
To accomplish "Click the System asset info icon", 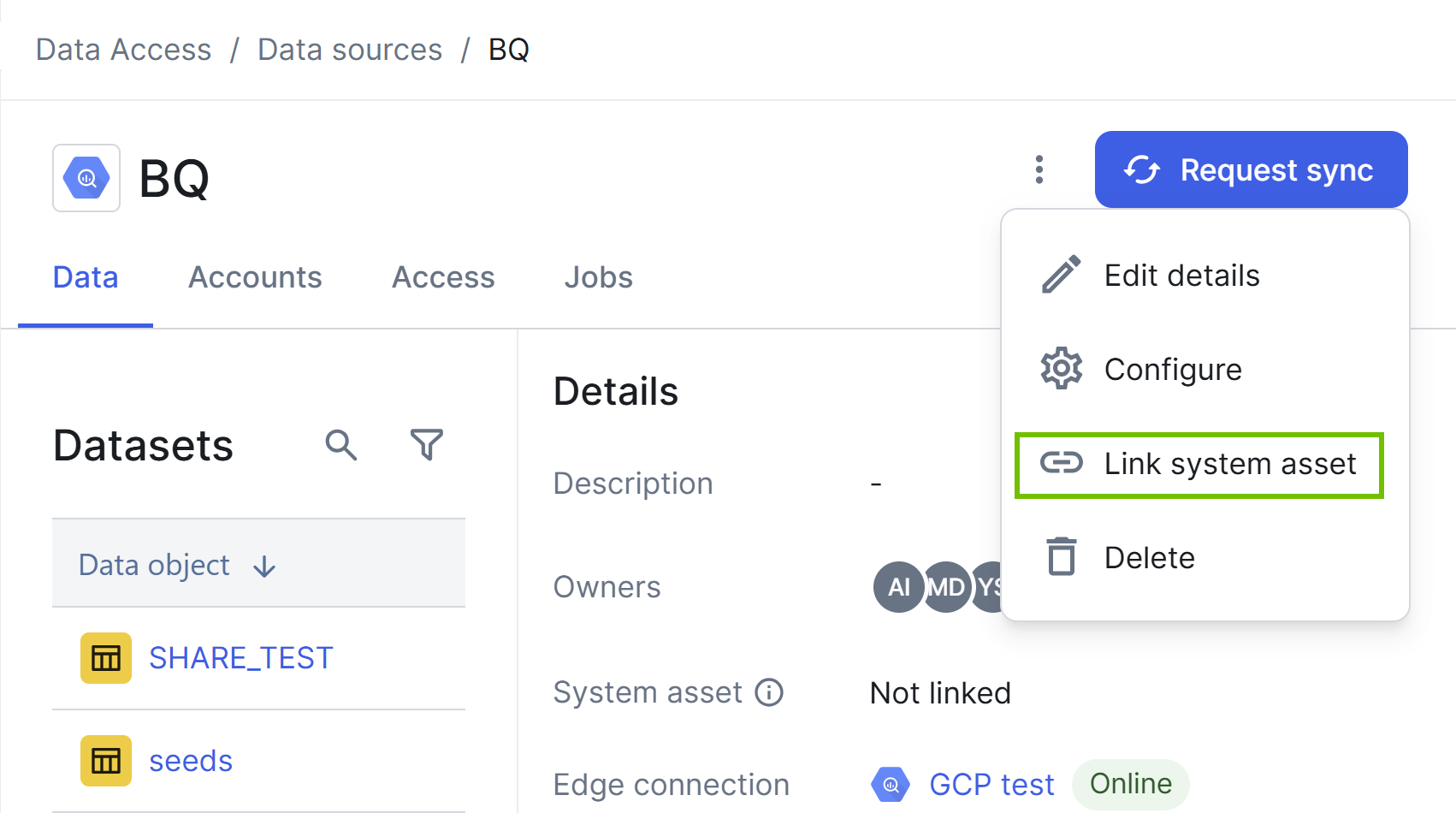I will pos(769,692).
